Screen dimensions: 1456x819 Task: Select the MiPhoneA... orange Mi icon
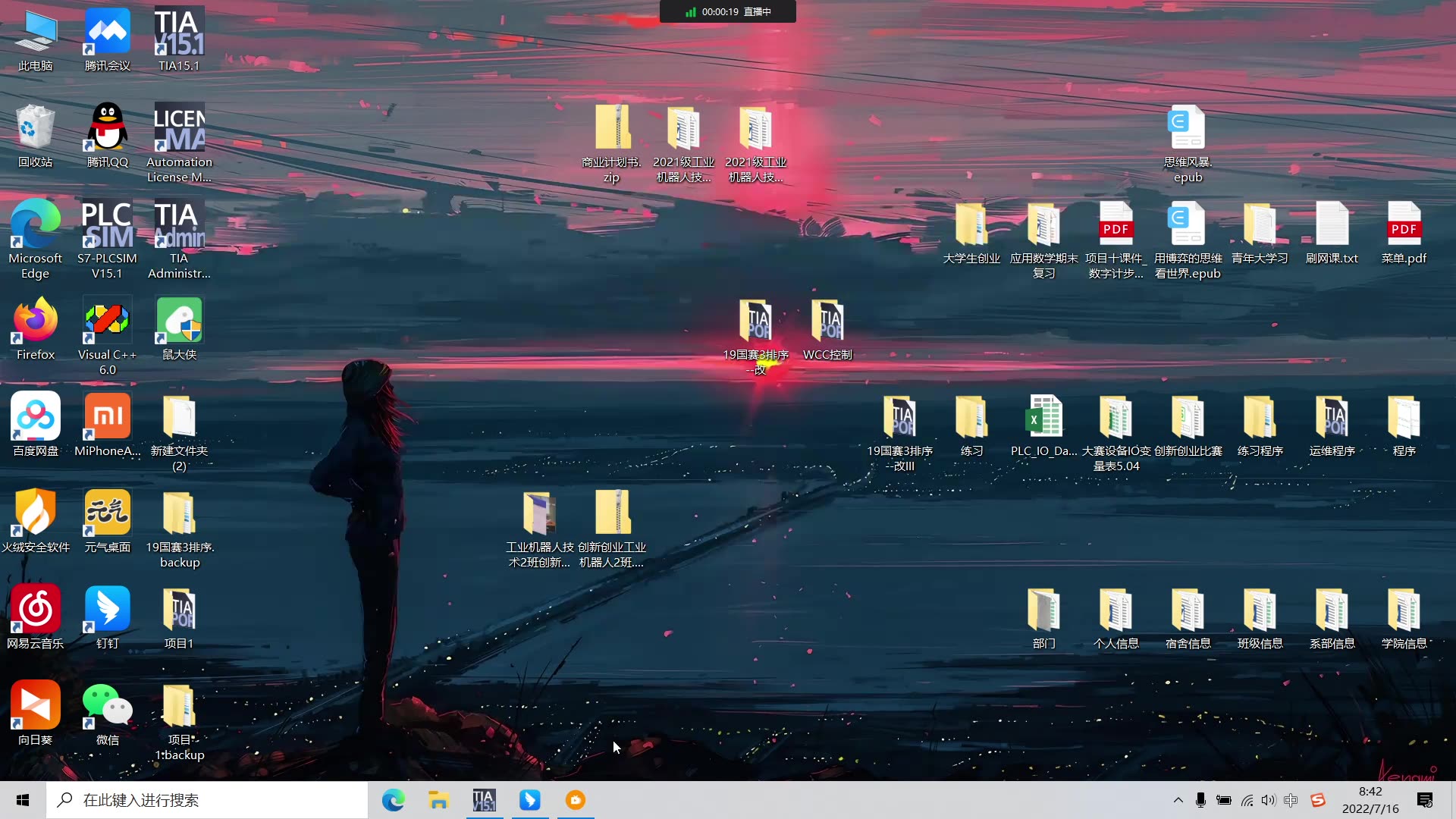coord(108,425)
